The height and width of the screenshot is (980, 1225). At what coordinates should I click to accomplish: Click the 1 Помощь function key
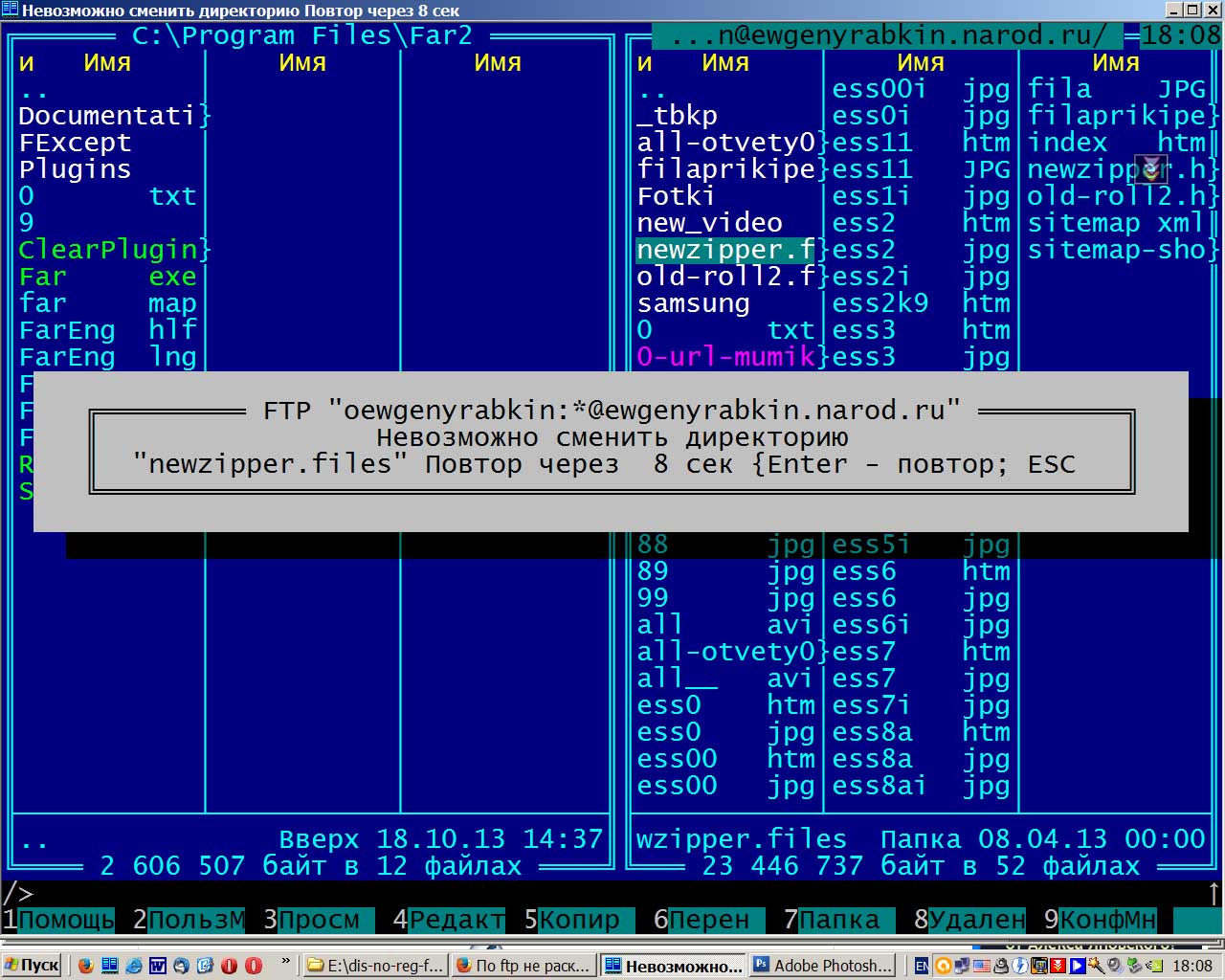(58, 920)
